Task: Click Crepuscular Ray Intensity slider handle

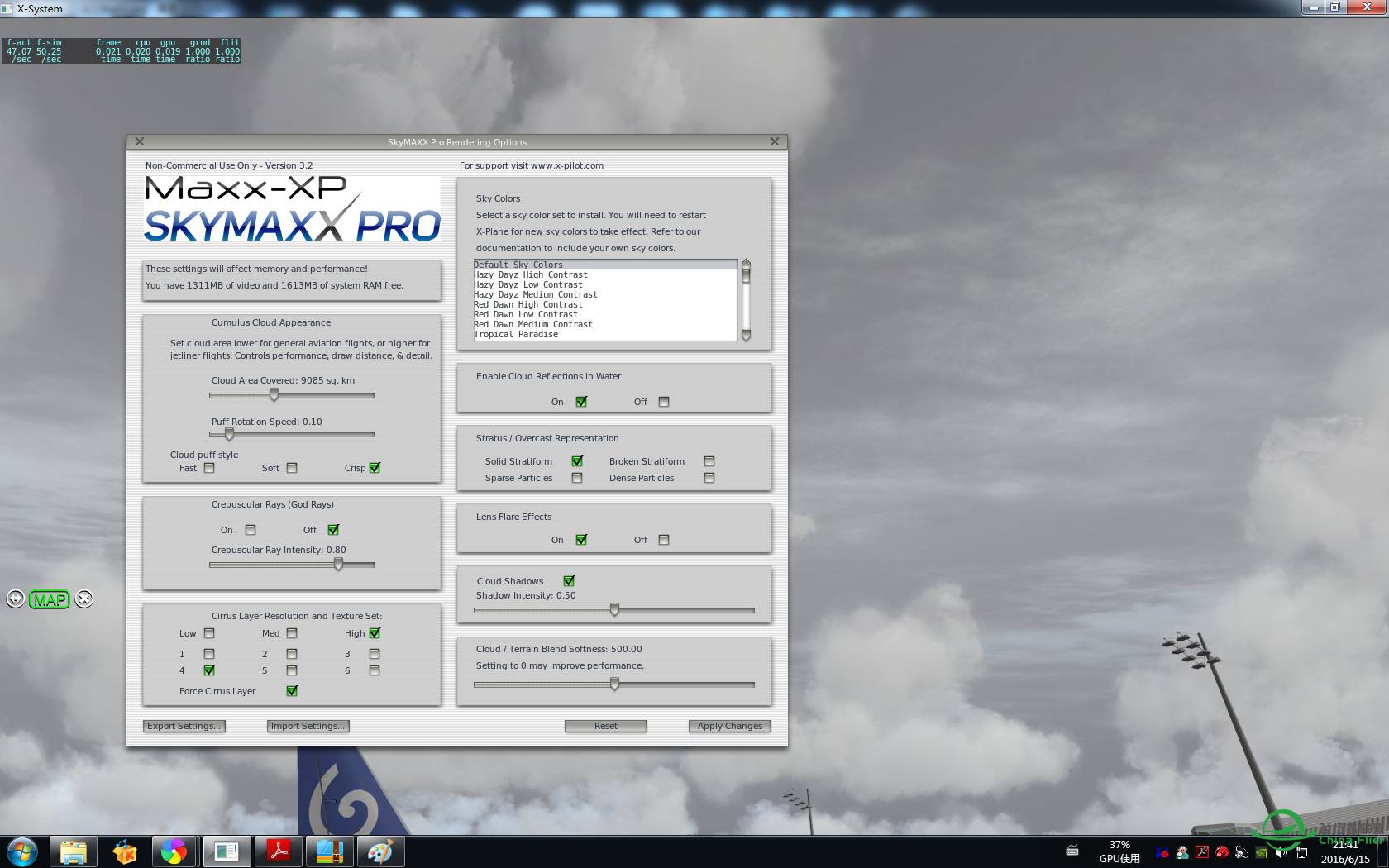Action: (338, 565)
